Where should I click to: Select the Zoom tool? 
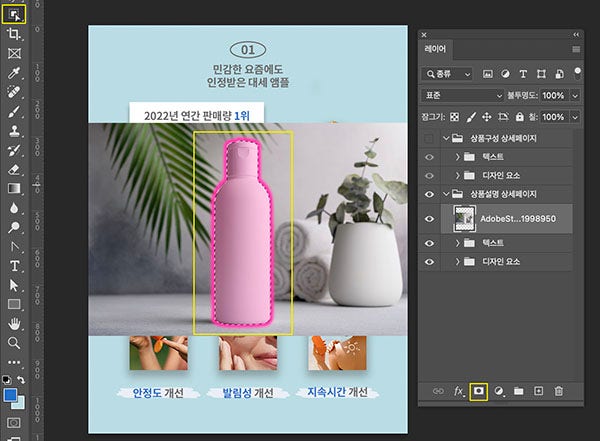(x=14, y=343)
